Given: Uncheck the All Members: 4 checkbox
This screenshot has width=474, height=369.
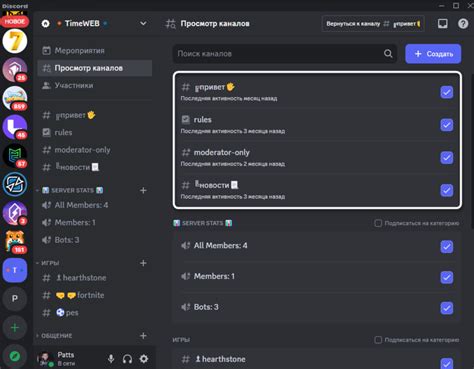Looking at the screenshot, I should [447, 247].
